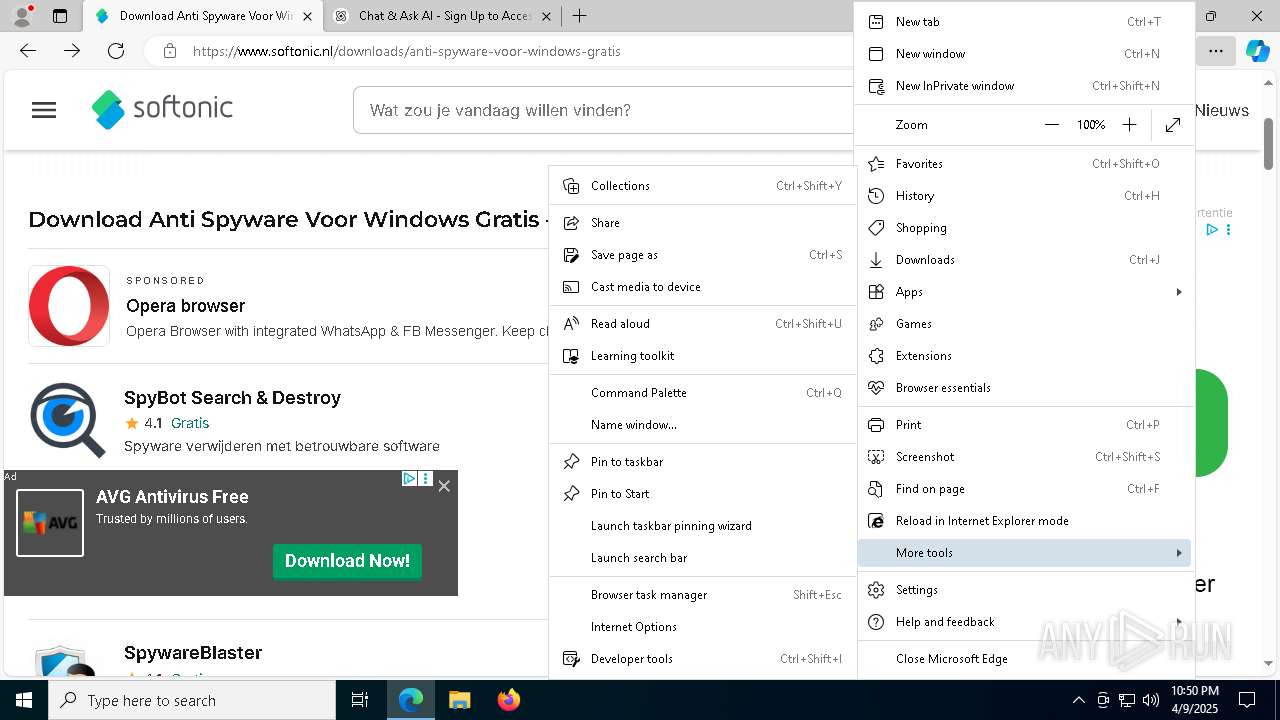Click the Share icon in submenu
Viewport: 1280px width, 720px height.
coord(572,223)
